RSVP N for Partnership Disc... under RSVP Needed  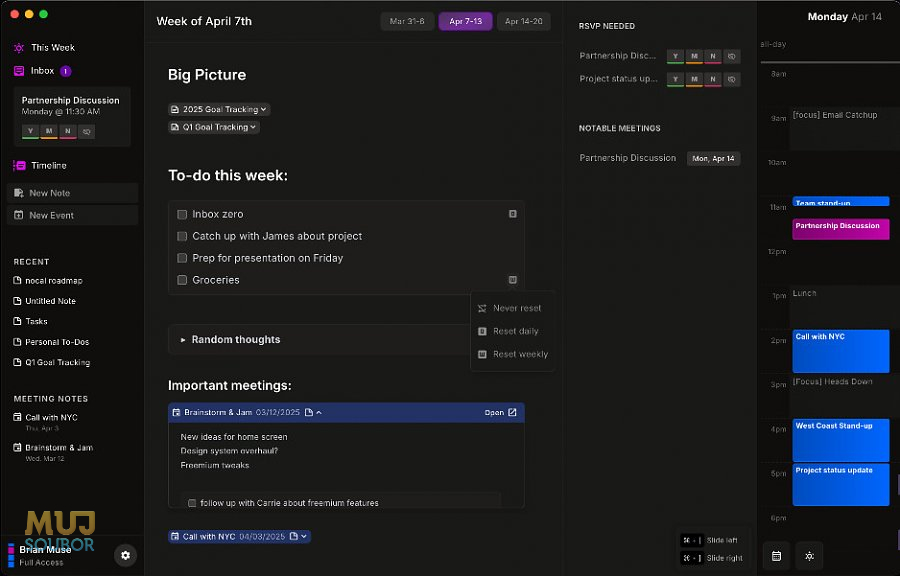[x=713, y=56]
